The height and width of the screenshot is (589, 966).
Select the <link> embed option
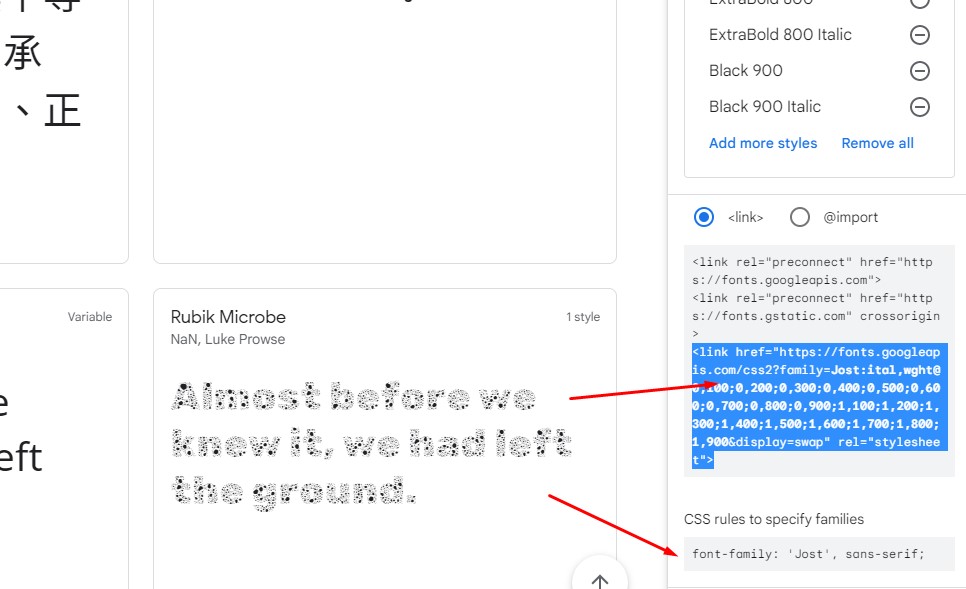704,217
